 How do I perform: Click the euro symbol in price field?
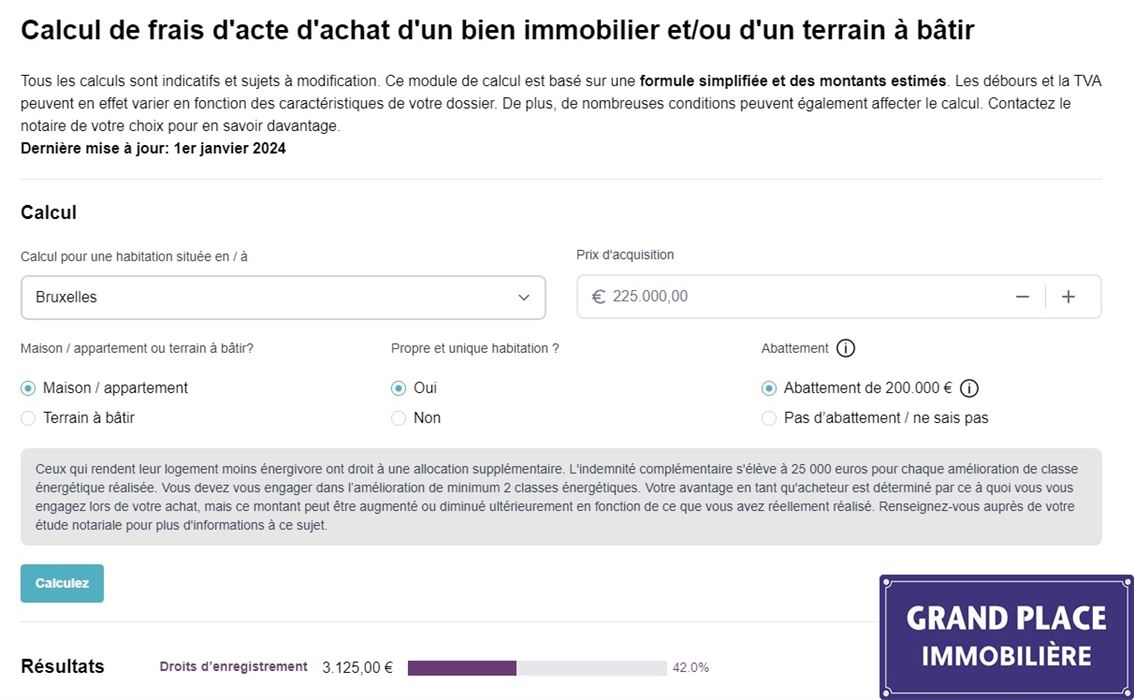tap(598, 297)
